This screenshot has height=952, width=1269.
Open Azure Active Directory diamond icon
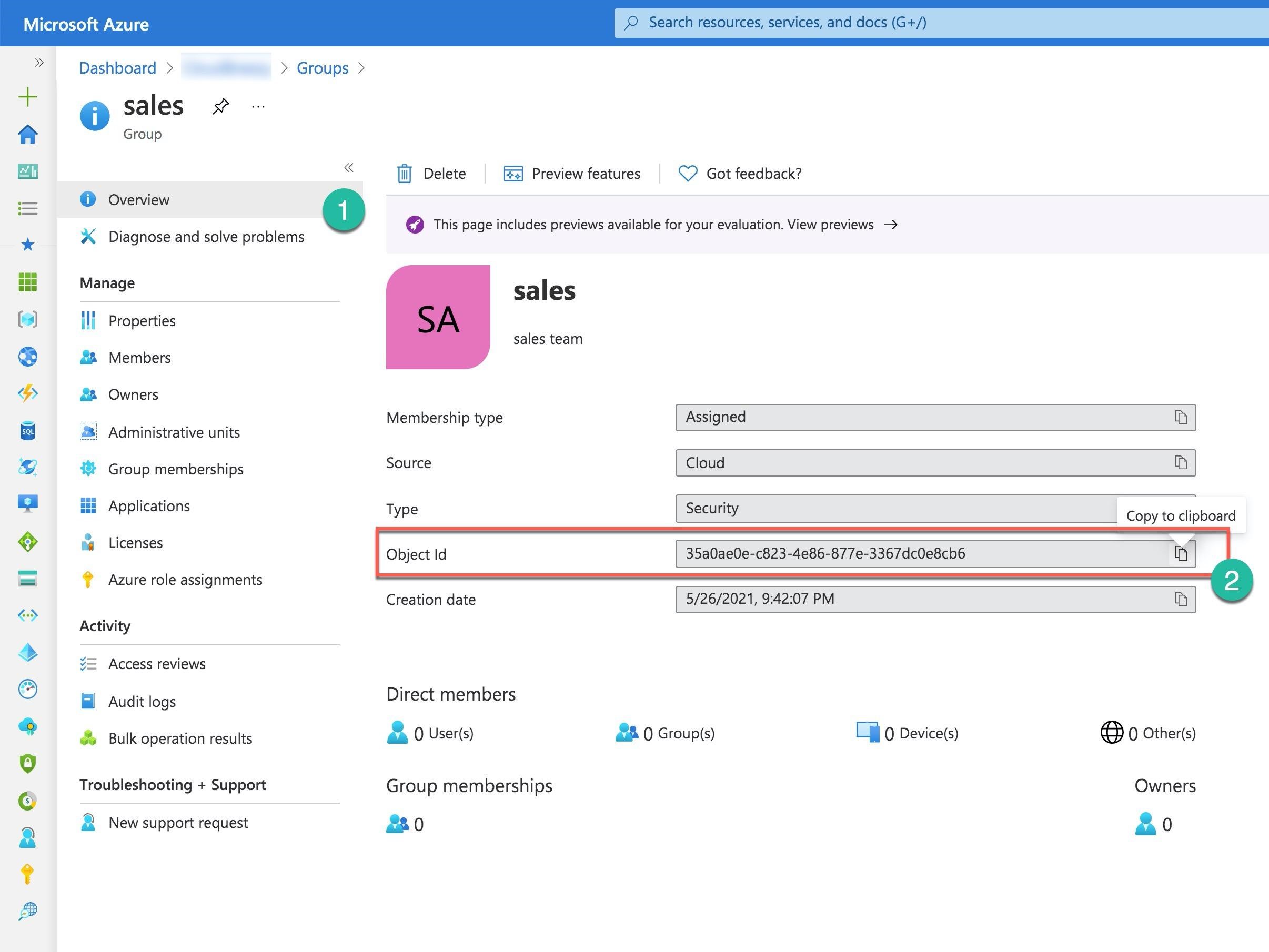pos(27,652)
